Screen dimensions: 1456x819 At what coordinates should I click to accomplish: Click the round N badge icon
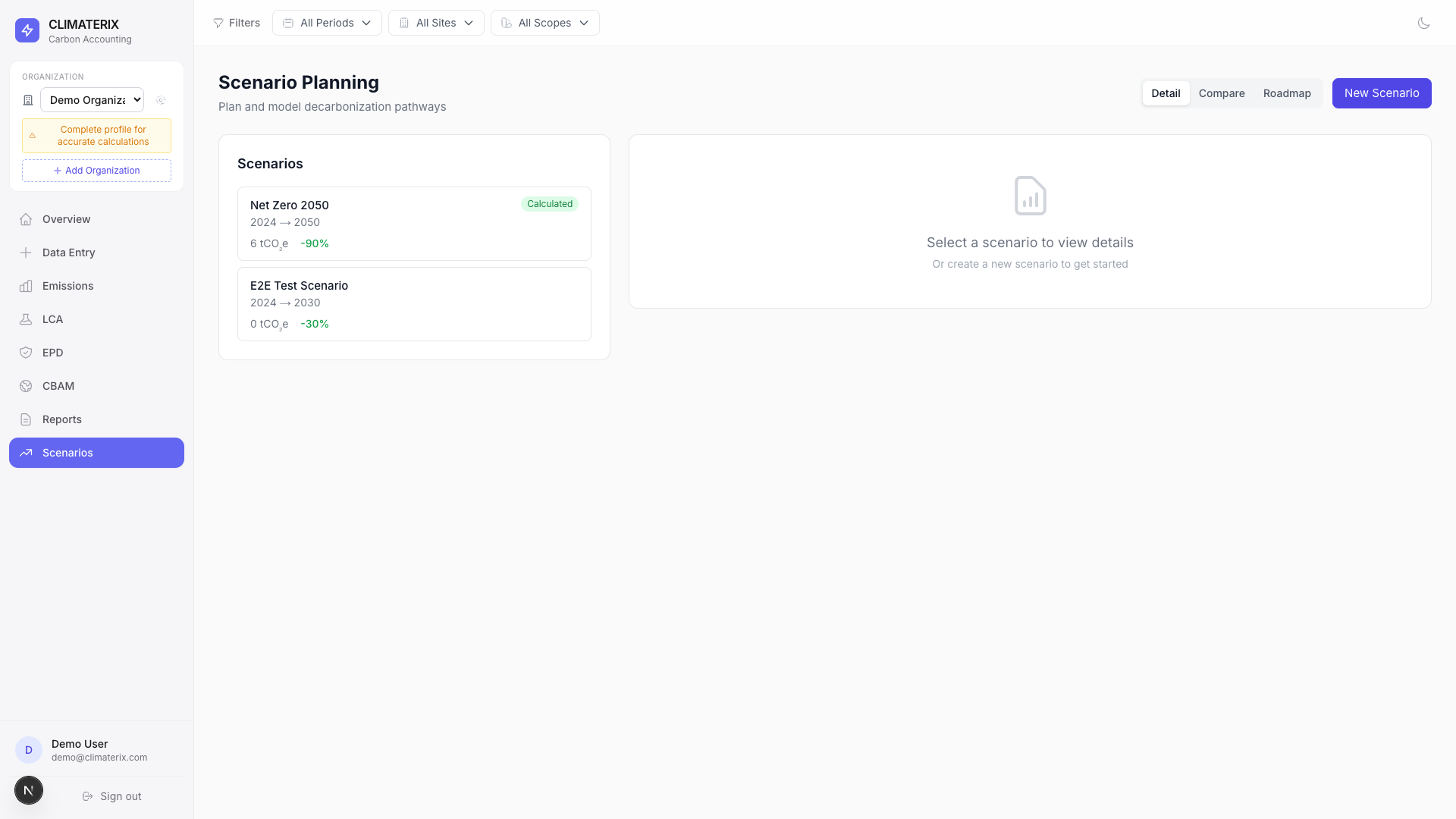[x=29, y=790]
